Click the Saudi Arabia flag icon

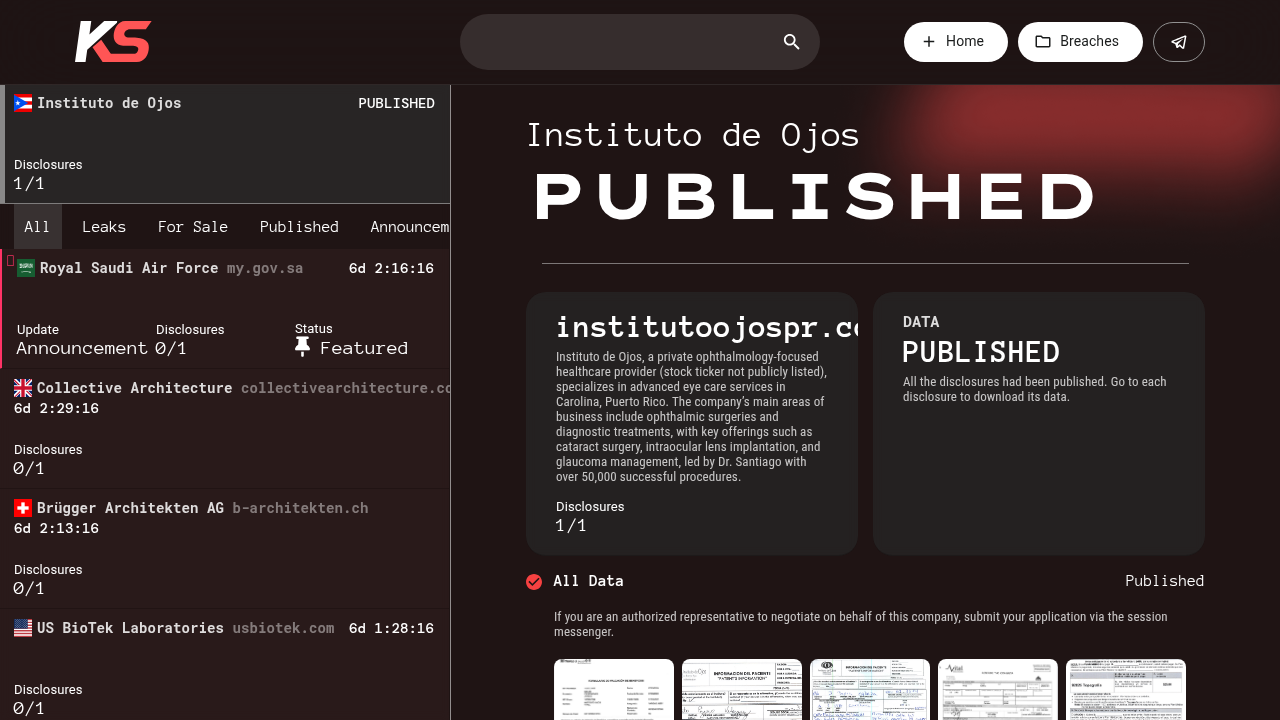26,268
